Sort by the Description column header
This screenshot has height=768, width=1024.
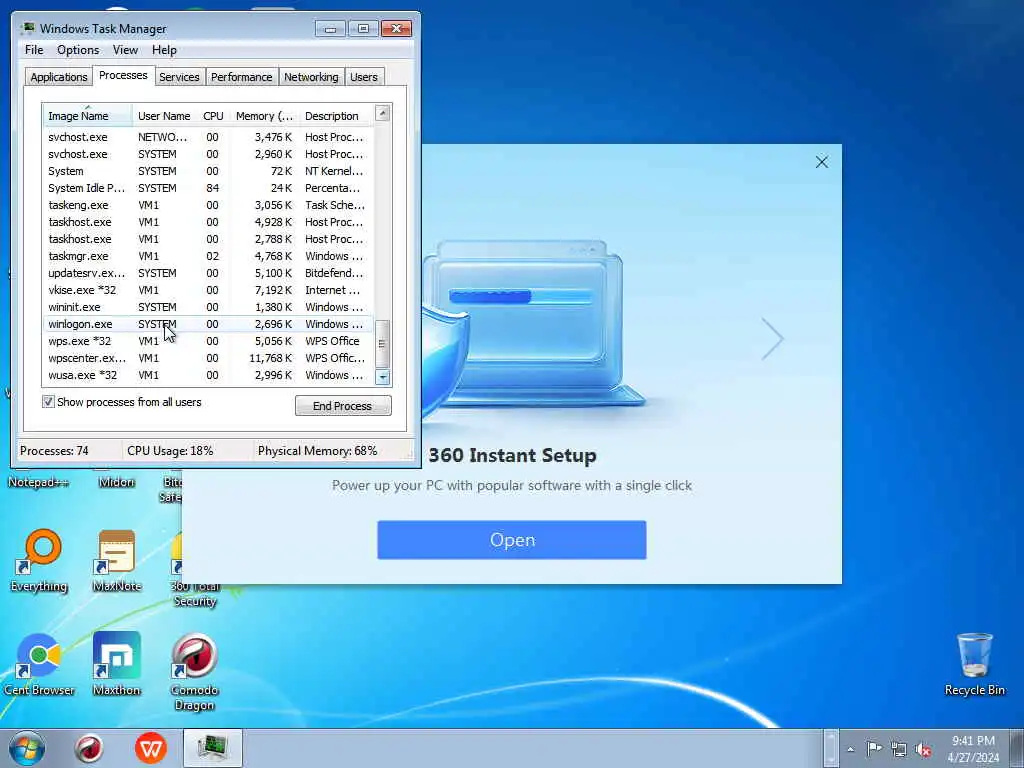[336, 116]
